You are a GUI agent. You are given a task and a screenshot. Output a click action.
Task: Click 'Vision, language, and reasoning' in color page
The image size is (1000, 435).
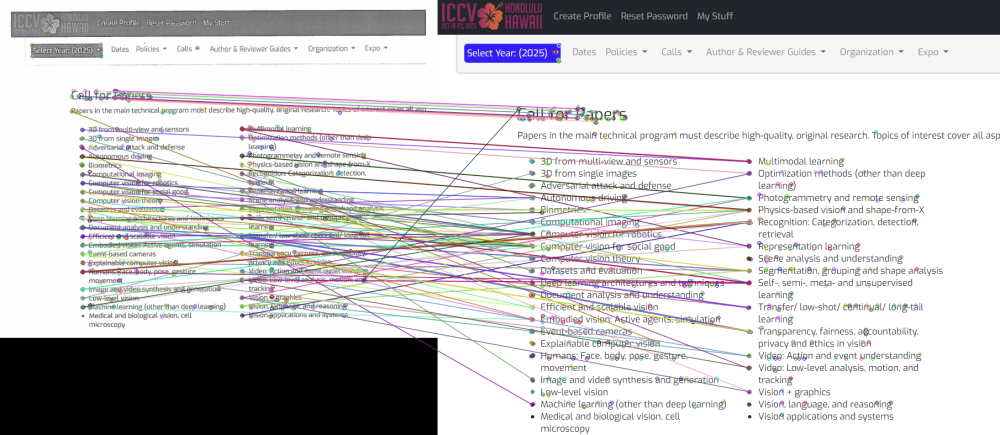click(x=825, y=404)
